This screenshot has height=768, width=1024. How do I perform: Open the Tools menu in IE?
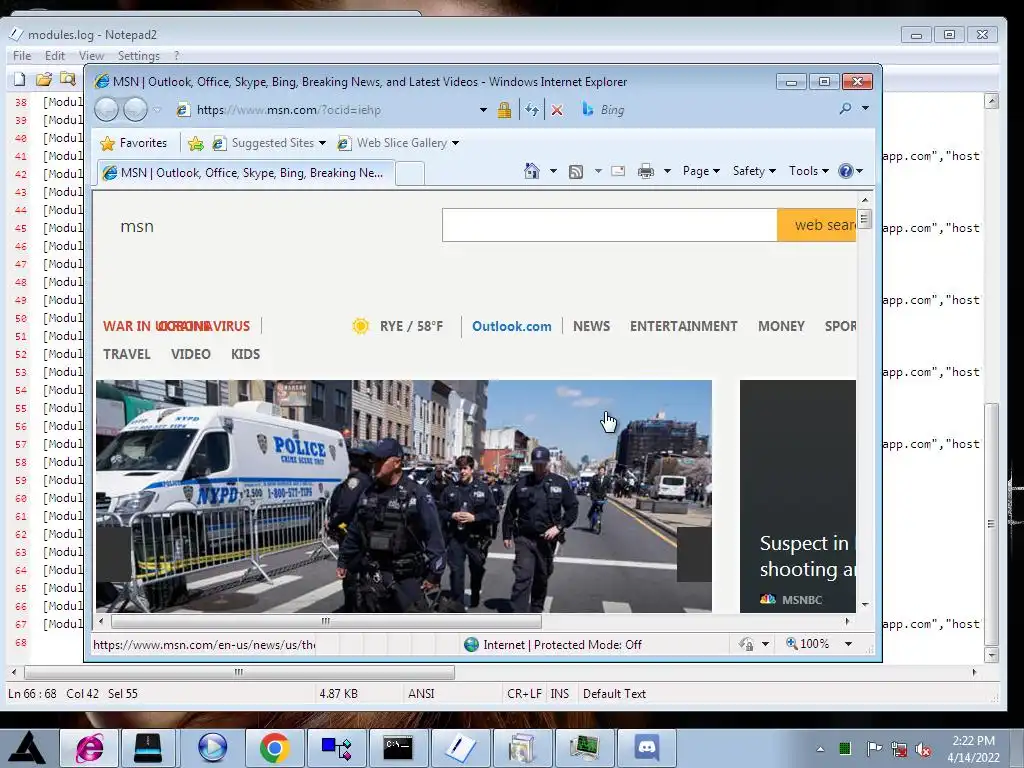(x=808, y=171)
